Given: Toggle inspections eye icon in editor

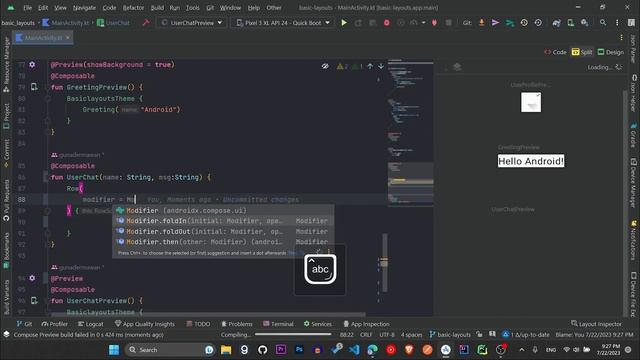Looking at the screenshot, I should click(x=325, y=66).
